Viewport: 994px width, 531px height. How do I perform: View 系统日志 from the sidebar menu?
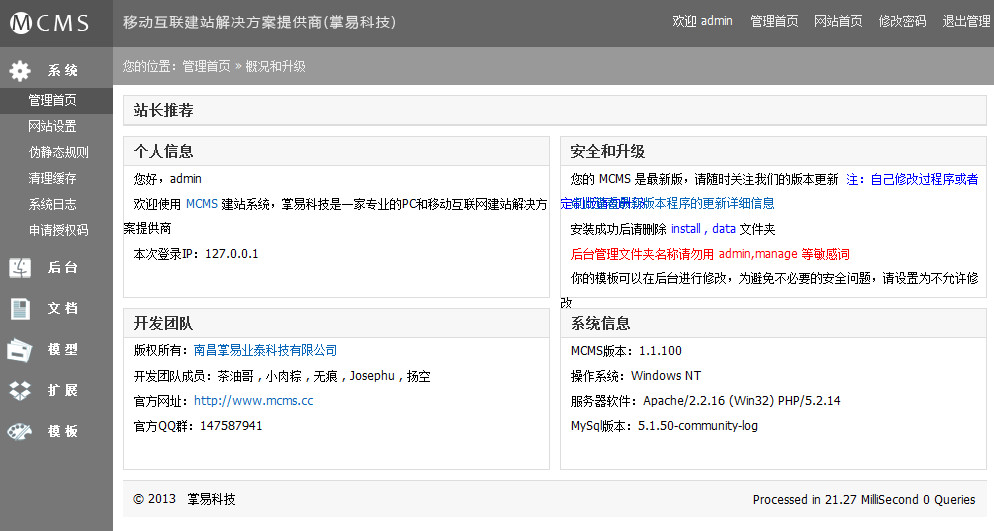tap(52, 204)
